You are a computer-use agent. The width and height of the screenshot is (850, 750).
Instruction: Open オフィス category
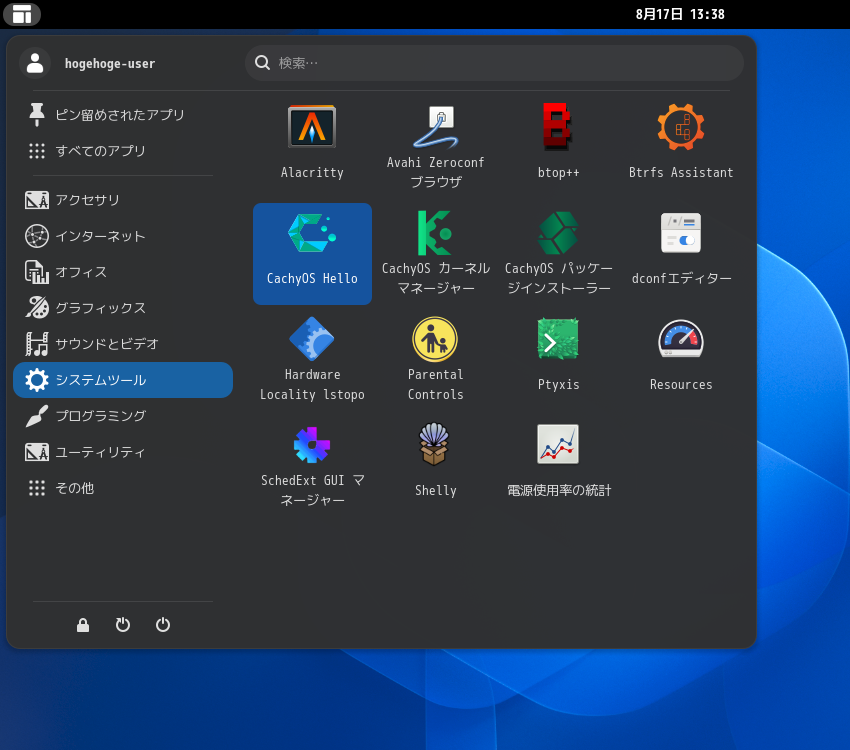pos(123,272)
